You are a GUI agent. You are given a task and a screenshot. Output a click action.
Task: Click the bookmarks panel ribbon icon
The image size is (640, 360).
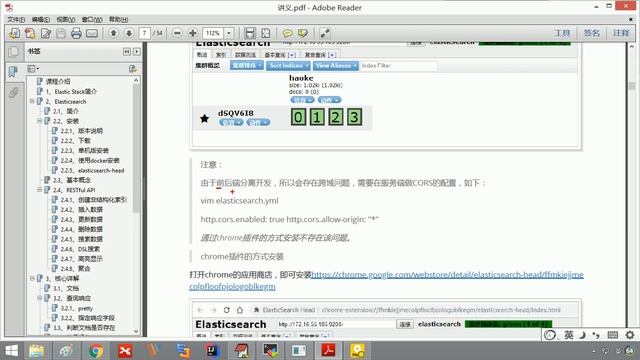click(x=13, y=71)
